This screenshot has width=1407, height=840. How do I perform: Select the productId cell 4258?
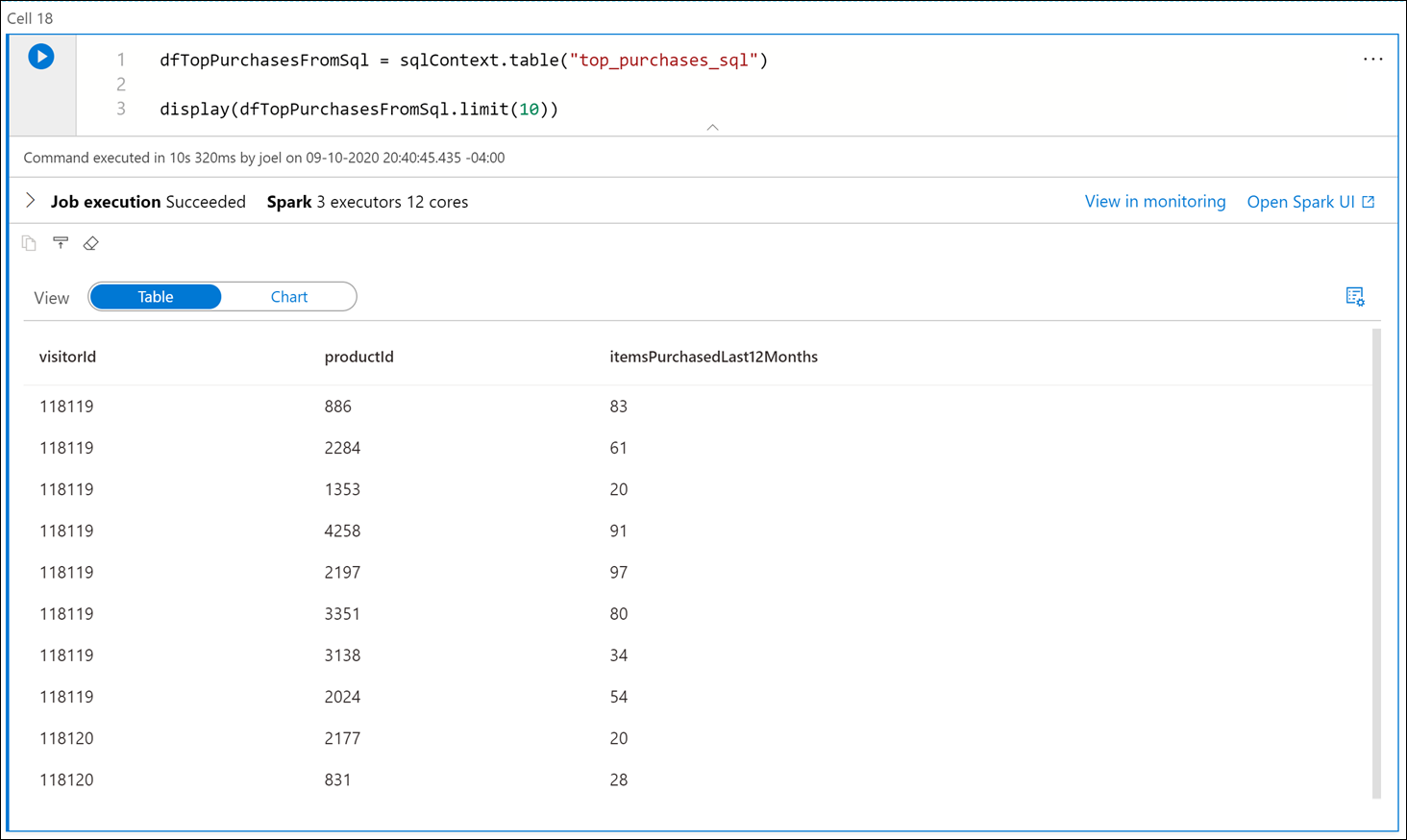pyautogui.click(x=342, y=531)
